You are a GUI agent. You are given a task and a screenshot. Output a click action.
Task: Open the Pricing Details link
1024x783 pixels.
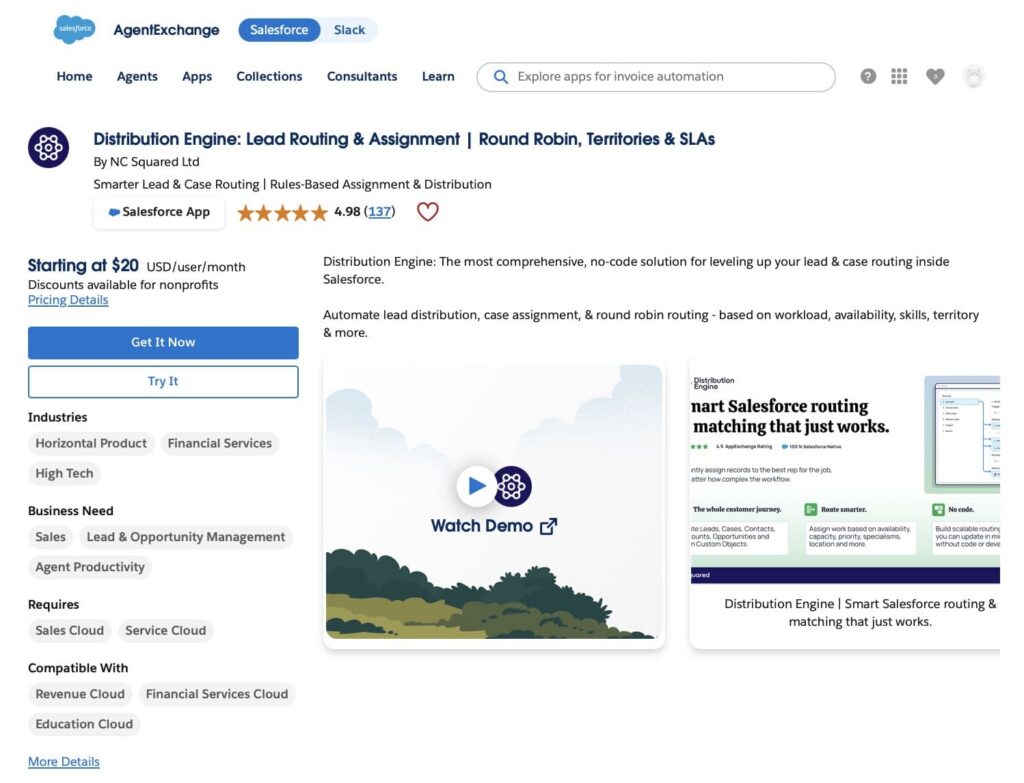coord(68,300)
